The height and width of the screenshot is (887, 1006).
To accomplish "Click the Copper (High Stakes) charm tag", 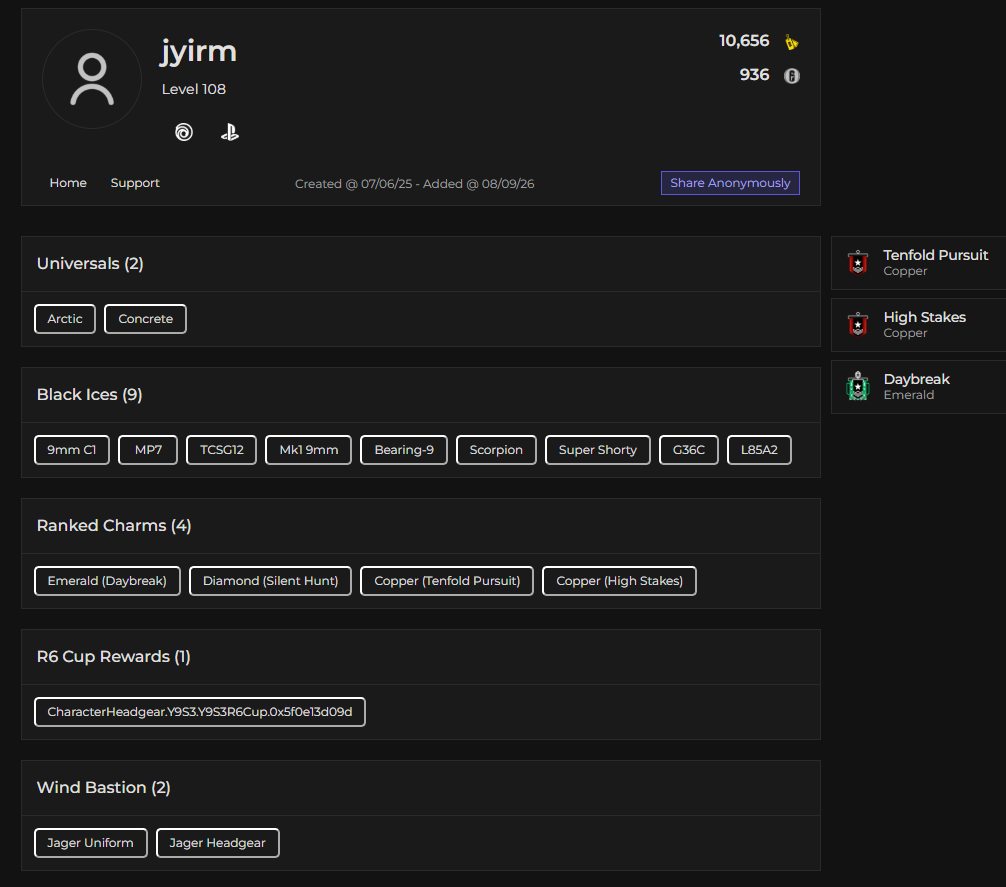I will click(x=619, y=580).
